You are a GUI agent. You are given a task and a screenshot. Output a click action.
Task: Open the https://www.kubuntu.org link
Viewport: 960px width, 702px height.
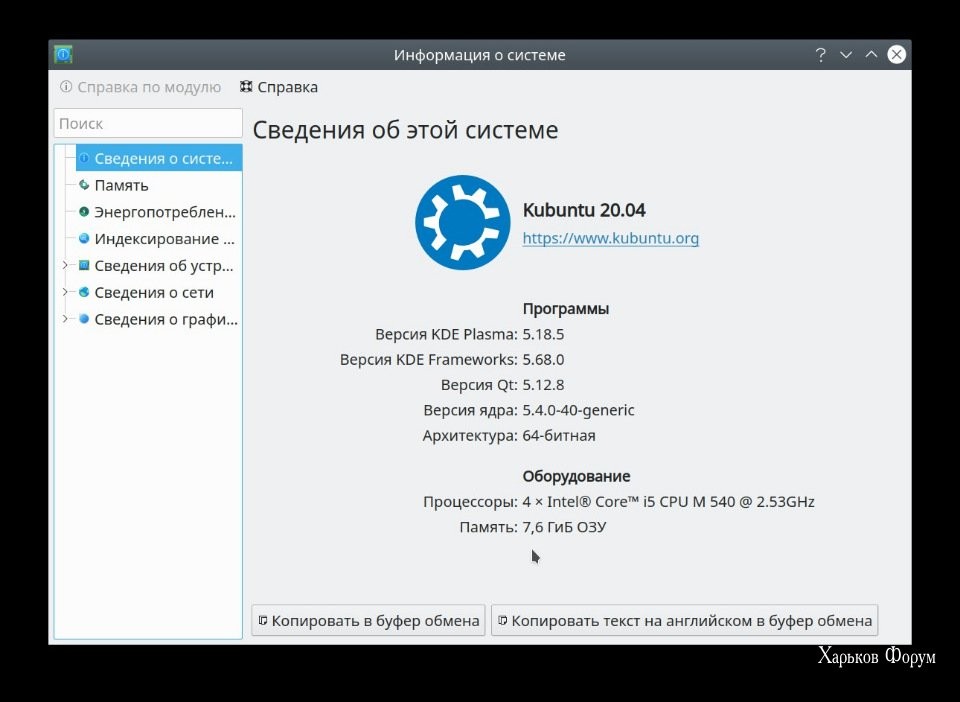click(x=610, y=238)
